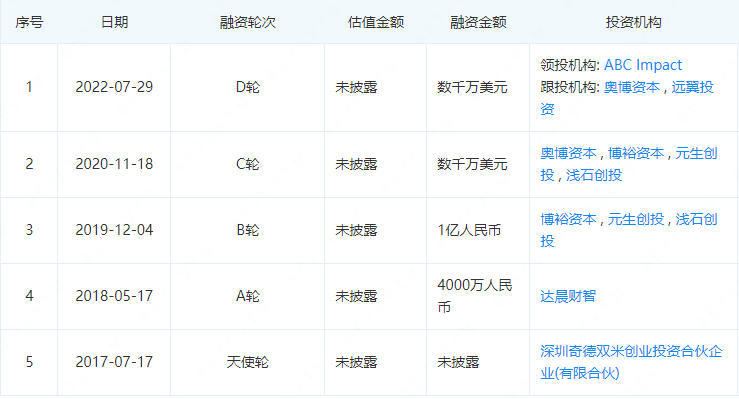739x399 pixels.
Task: Open 博裕资本 link in B轮 row
Action: [568, 219]
